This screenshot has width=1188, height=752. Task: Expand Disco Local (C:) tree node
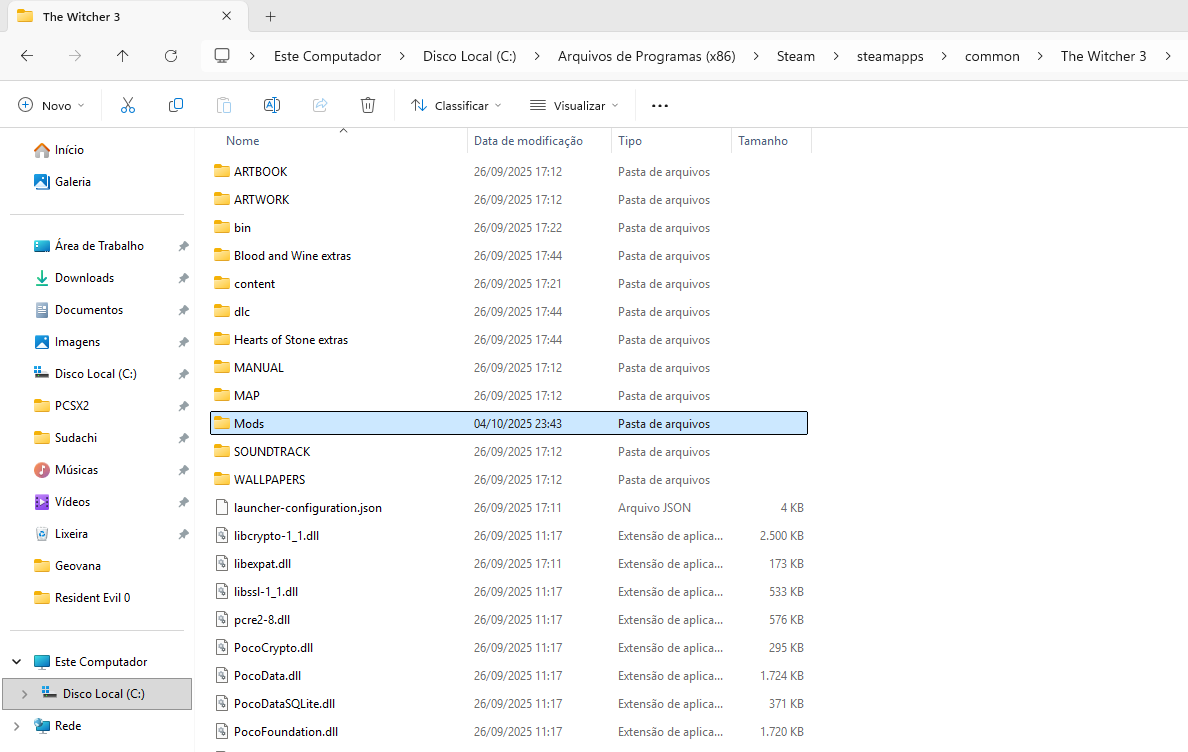pos(24,694)
